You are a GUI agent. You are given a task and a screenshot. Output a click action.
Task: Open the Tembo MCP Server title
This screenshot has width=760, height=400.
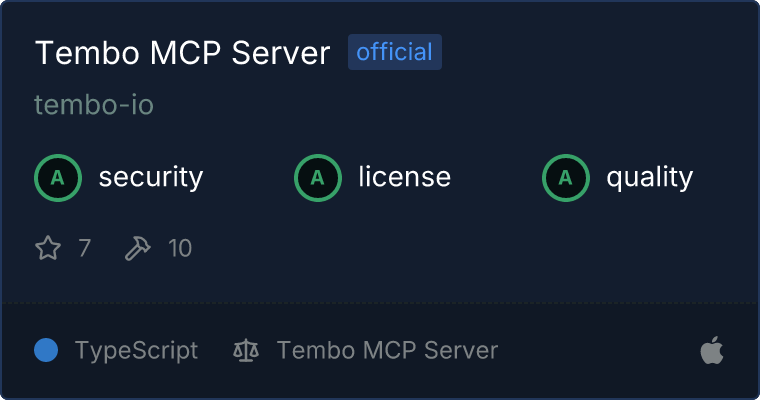click(x=183, y=52)
